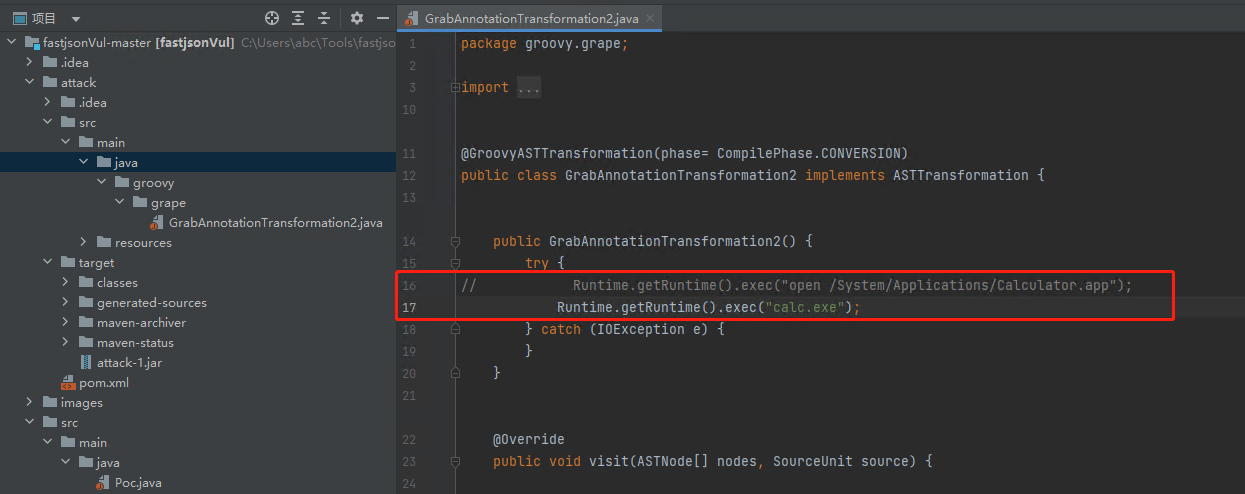
Task: Hide the project panel with minus icon
Action: 383,18
